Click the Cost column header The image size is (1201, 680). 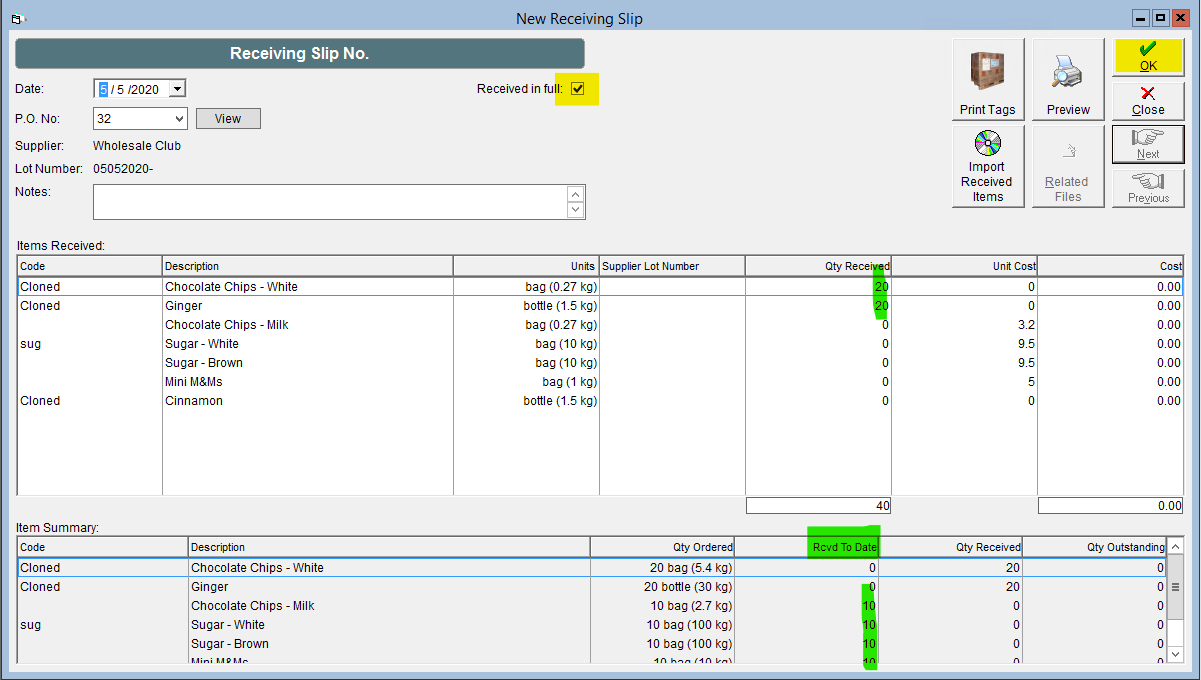(1111, 266)
